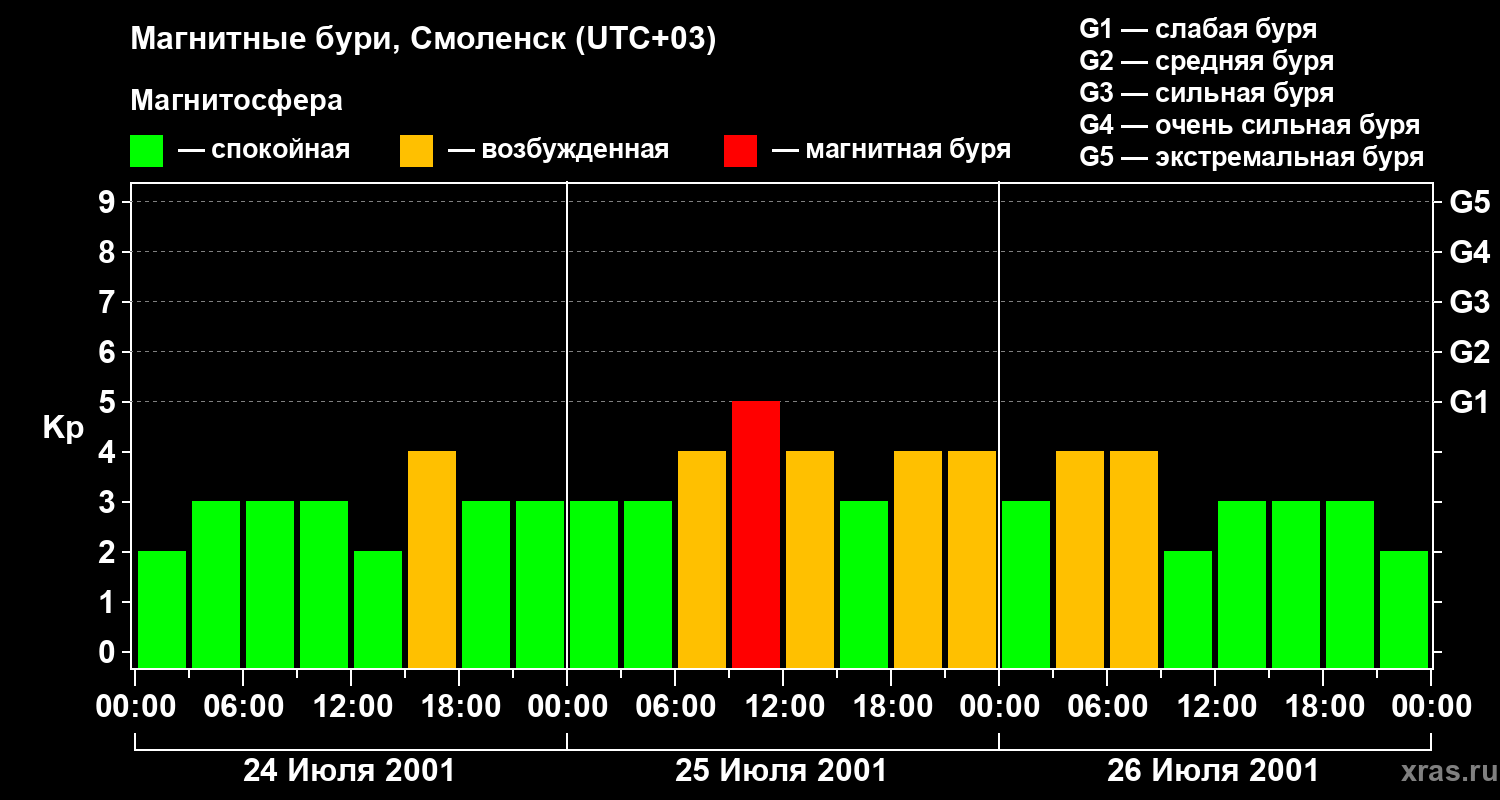This screenshot has width=1500, height=800.
Task: Select the orange 06:00–09:00 bar on 25 July
Action: [702, 559]
